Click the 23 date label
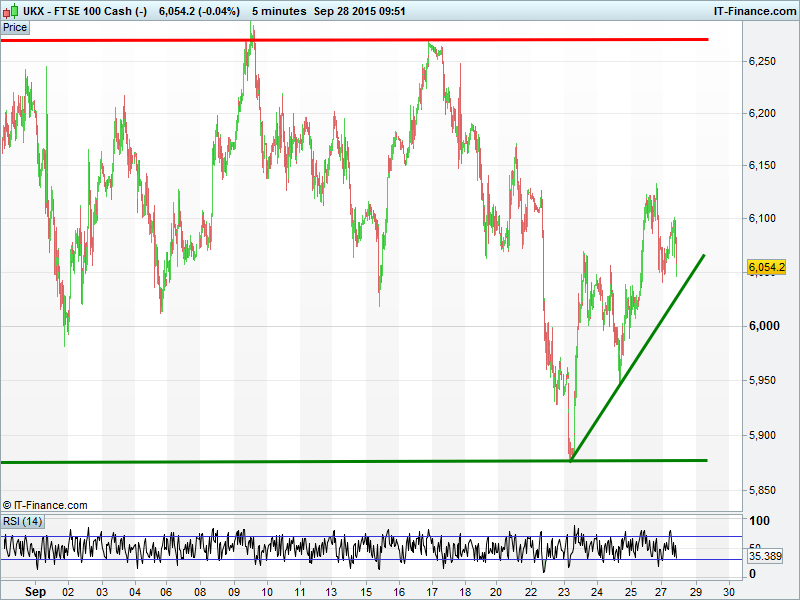 [564, 592]
